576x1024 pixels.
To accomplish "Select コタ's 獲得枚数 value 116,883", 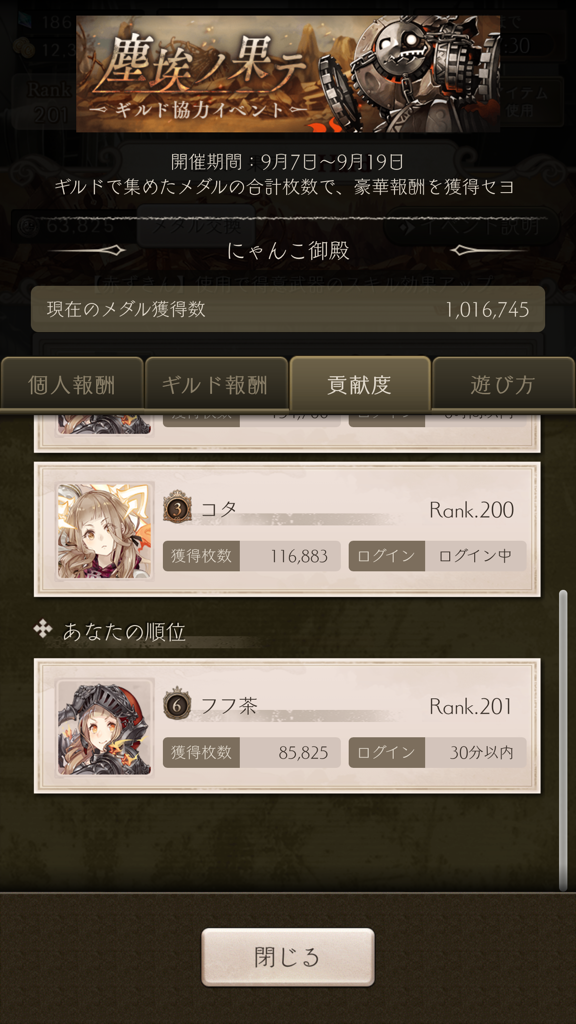I will (298, 556).
